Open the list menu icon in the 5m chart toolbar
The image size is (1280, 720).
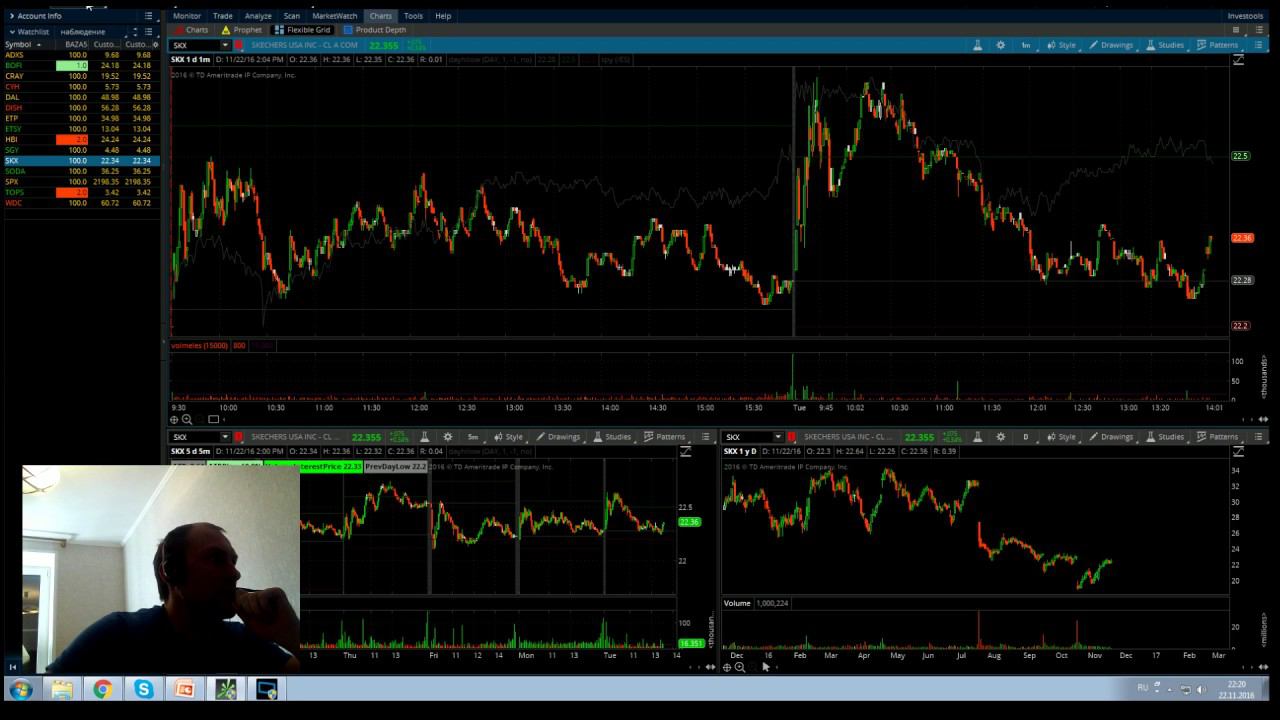click(x=705, y=437)
